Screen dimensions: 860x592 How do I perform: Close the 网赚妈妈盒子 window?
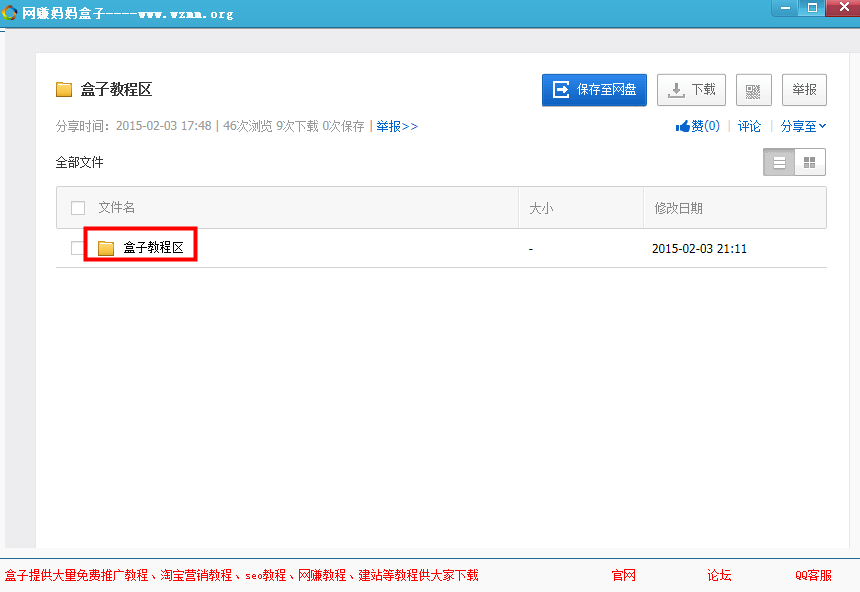tap(844, 8)
